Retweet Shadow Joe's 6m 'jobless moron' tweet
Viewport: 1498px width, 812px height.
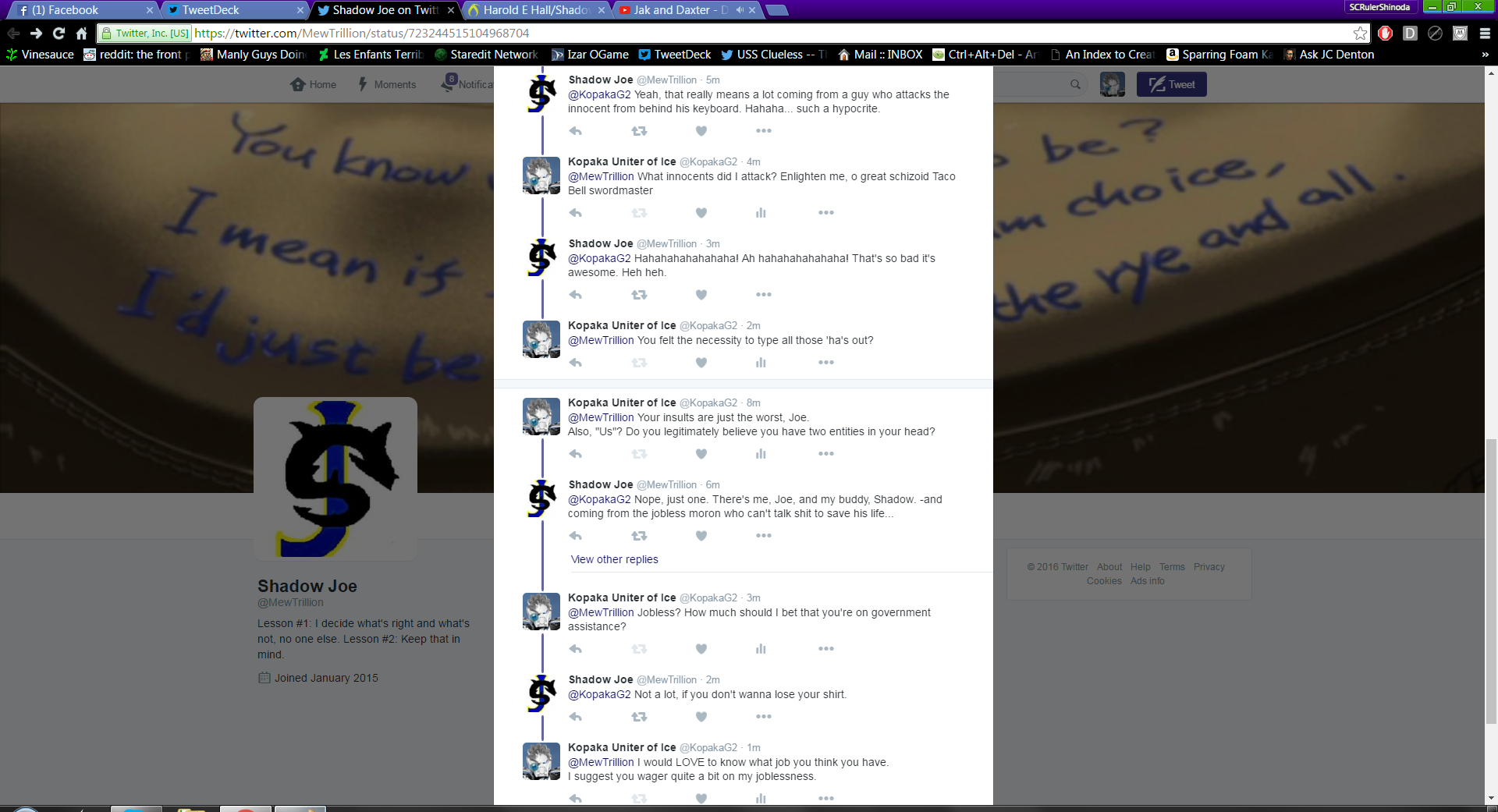(639, 536)
